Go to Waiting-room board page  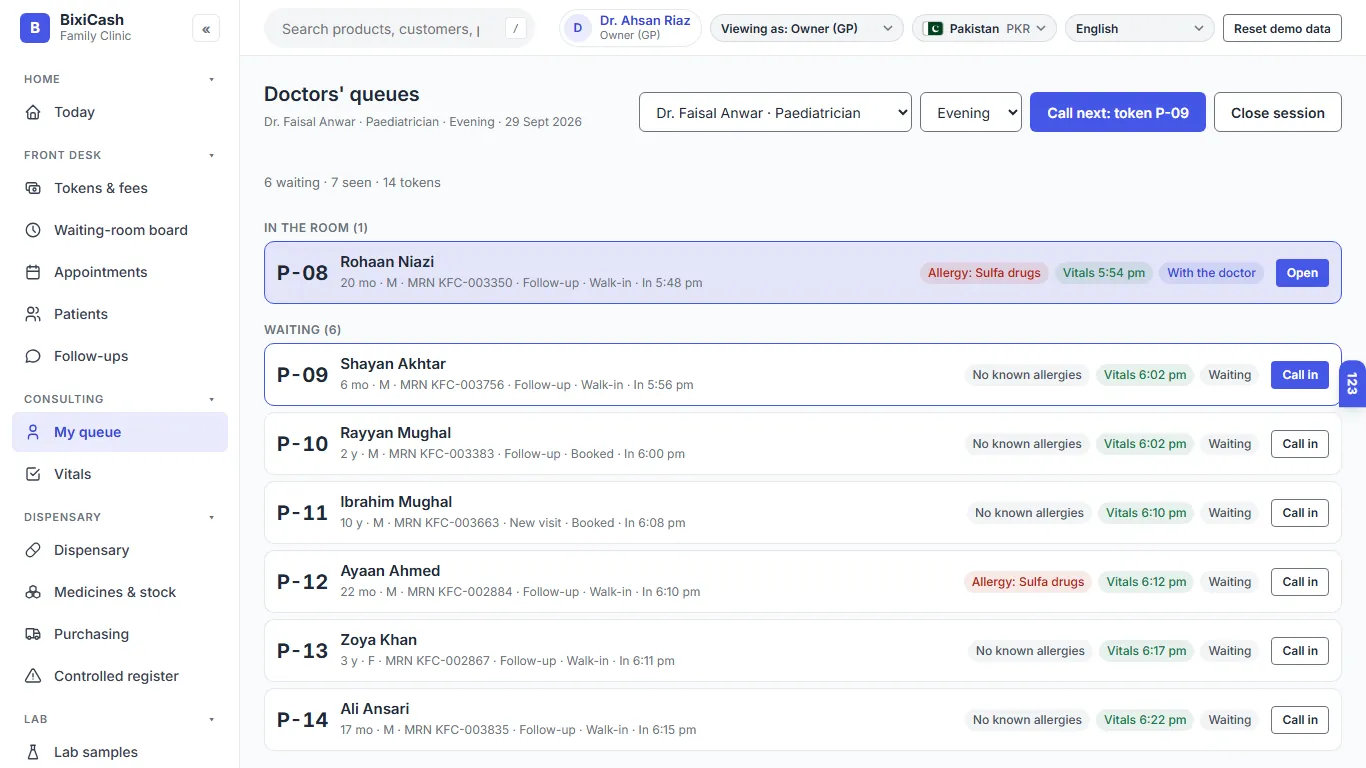coord(120,230)
